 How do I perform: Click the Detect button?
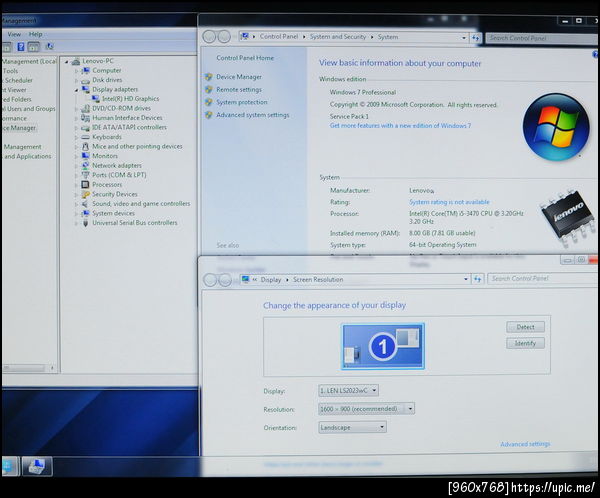[525, 327]
